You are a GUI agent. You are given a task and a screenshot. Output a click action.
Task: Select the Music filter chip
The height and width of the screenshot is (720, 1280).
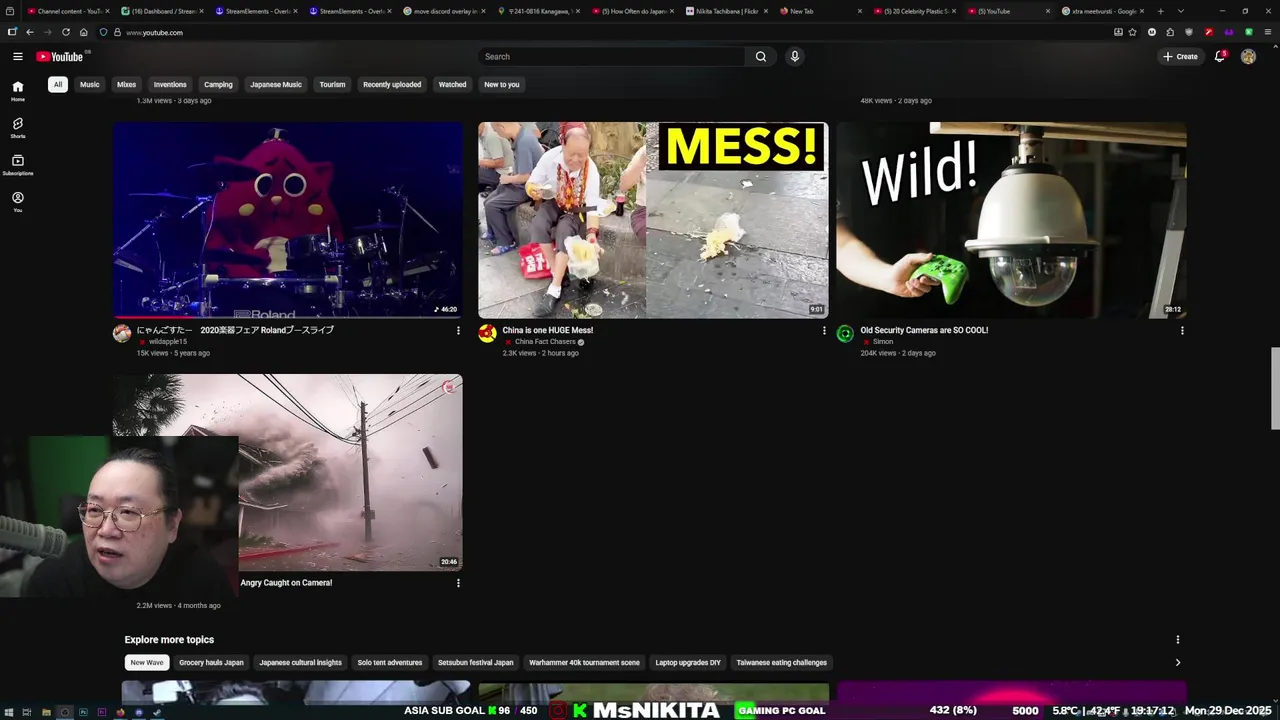[90, 85]
